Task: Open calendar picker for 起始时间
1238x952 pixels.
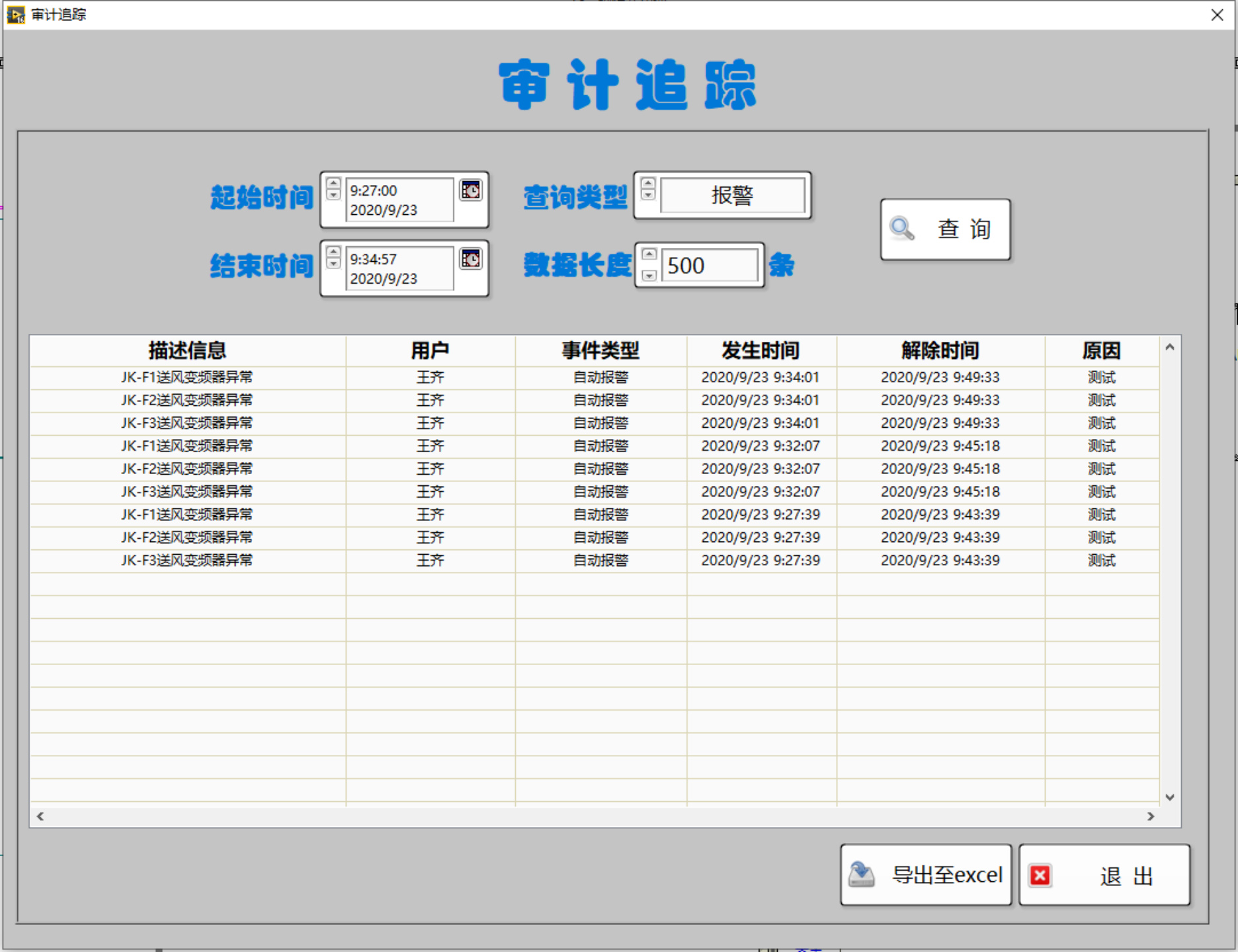Action: (x=471, y=190)
